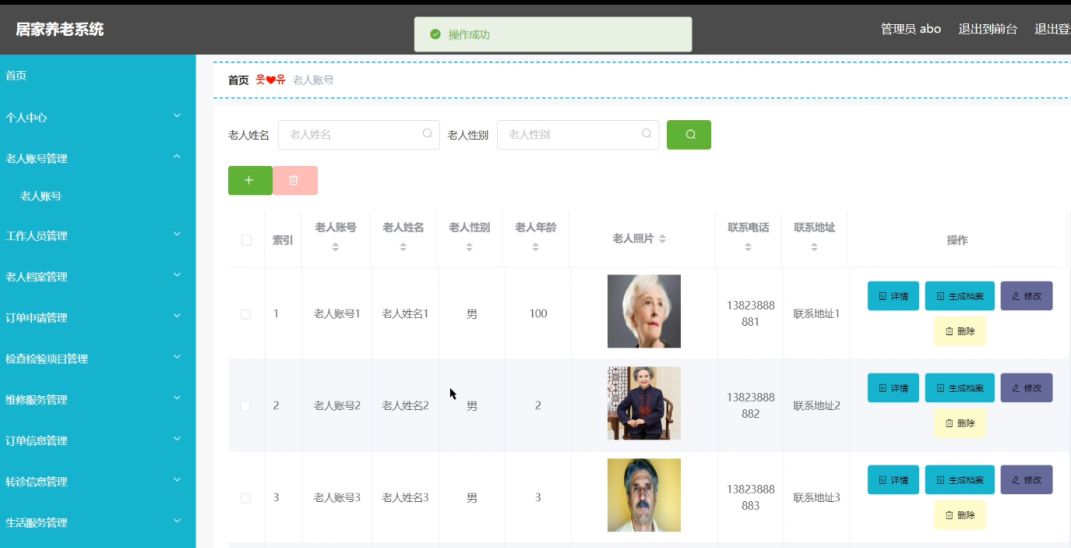Click the green search magnifier button
This screenshot has width=1071, height=548.
point(688,135)
